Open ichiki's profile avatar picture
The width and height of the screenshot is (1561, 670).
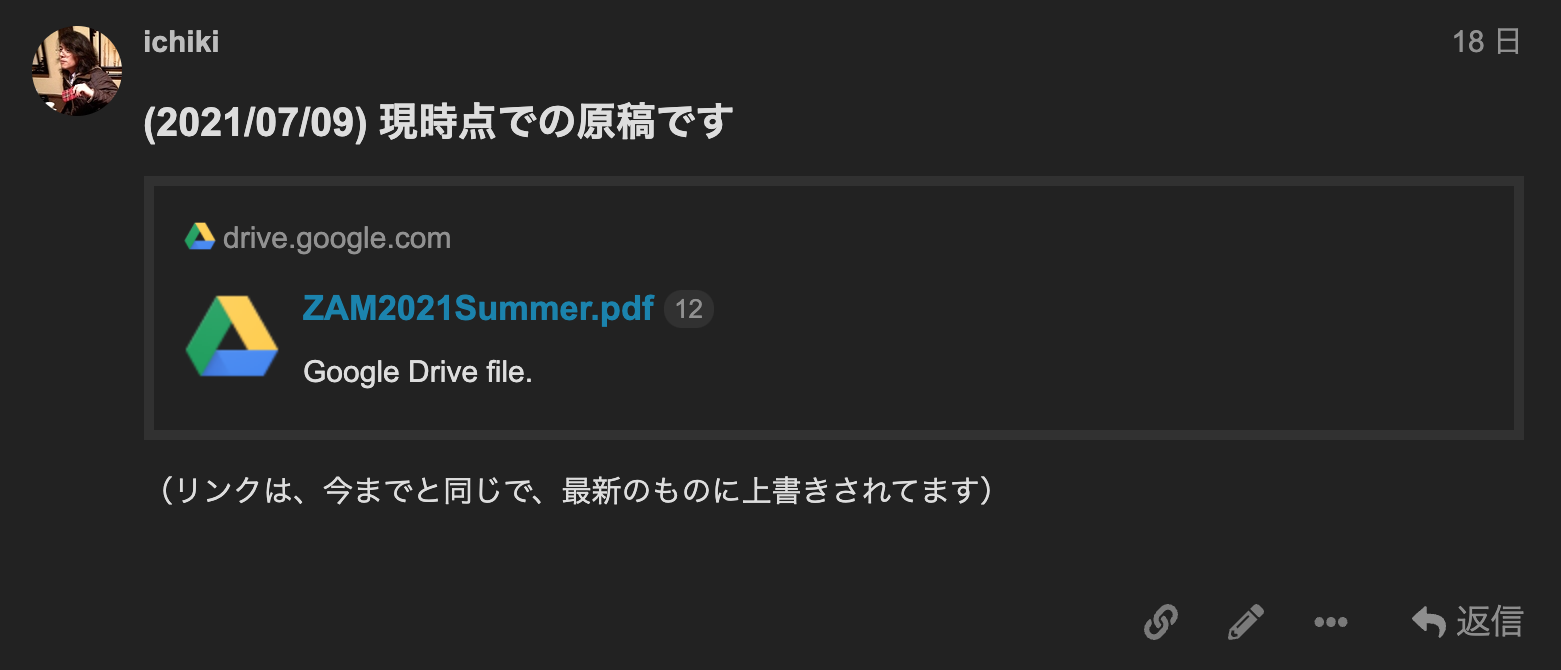(77, 70)
